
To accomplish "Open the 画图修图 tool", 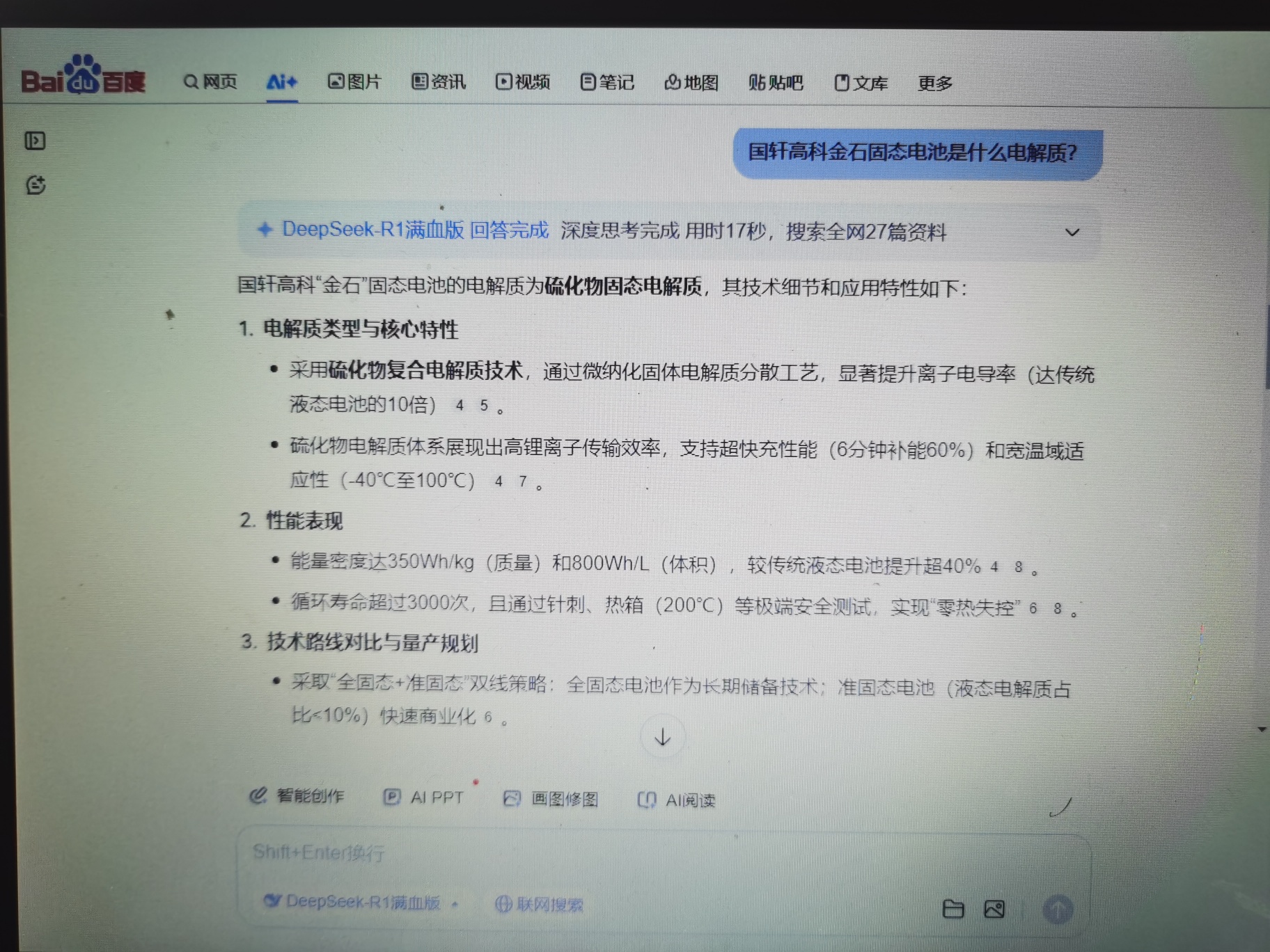I will click(551, 799).
